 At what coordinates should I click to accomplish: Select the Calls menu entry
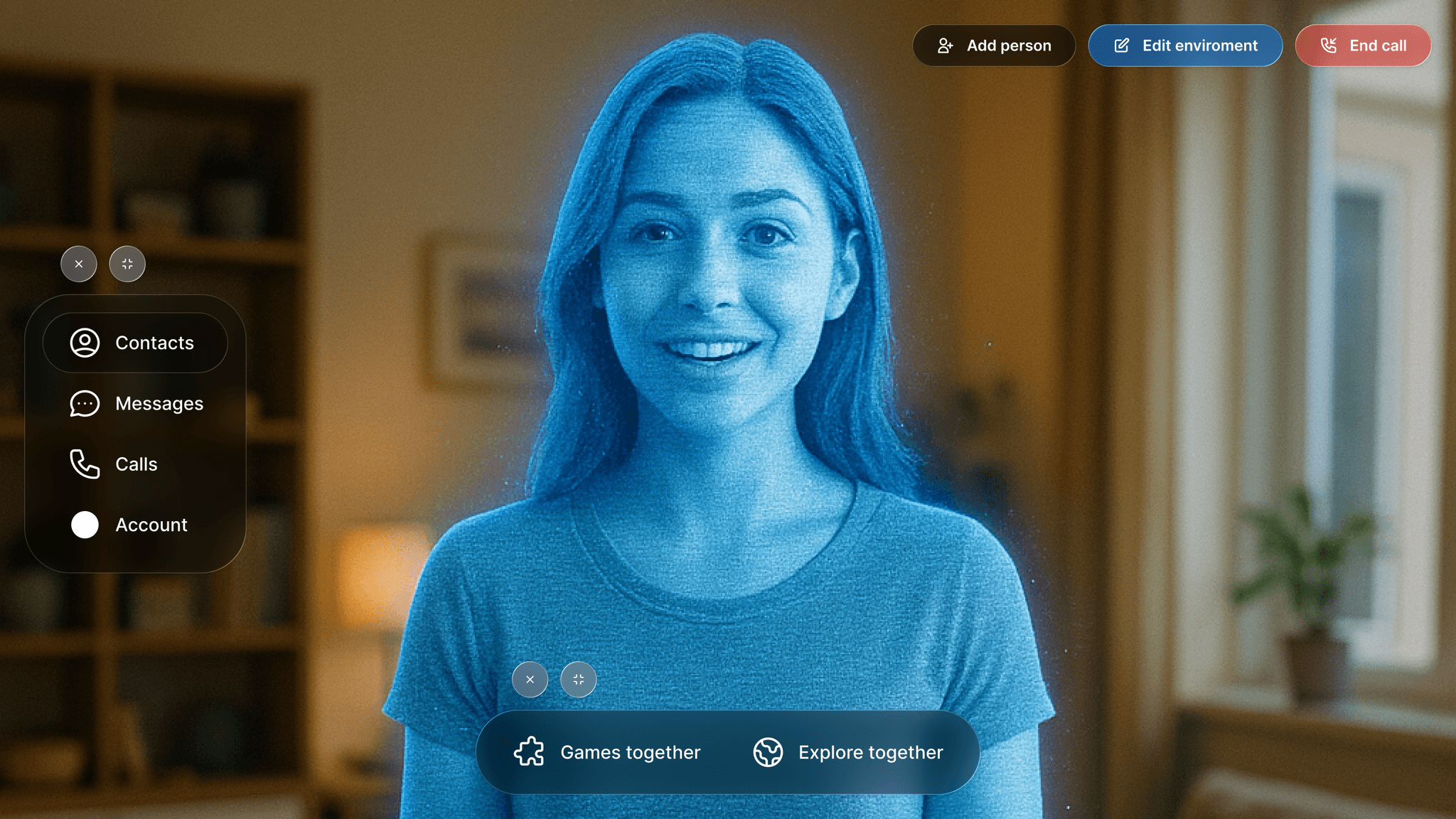[x=136, y=464]
